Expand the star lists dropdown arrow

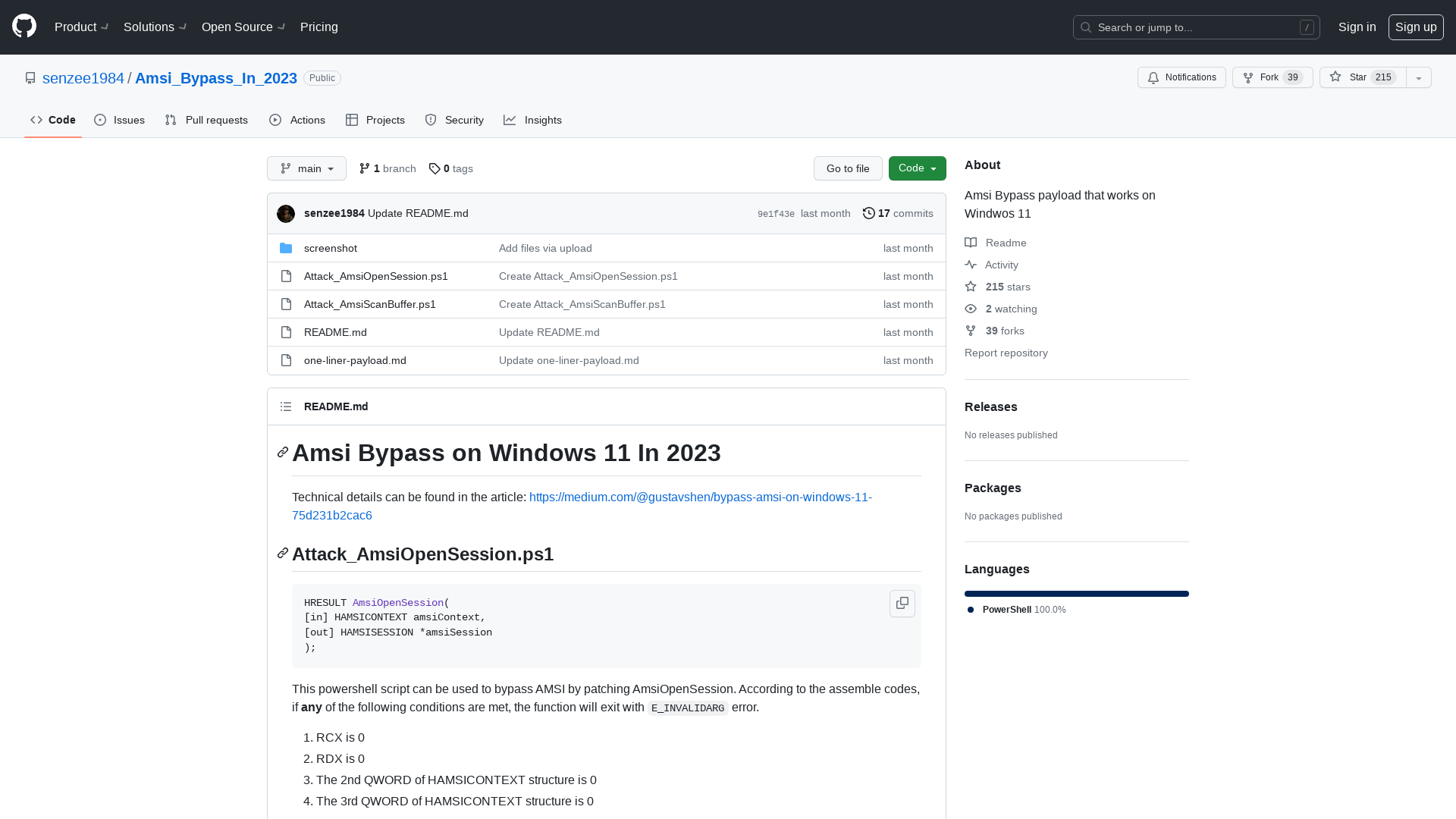pyautogui.click(x=1419, y=77)
